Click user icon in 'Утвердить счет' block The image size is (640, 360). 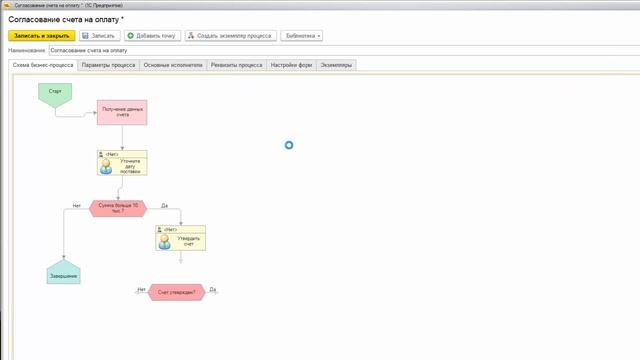[164, 242]
